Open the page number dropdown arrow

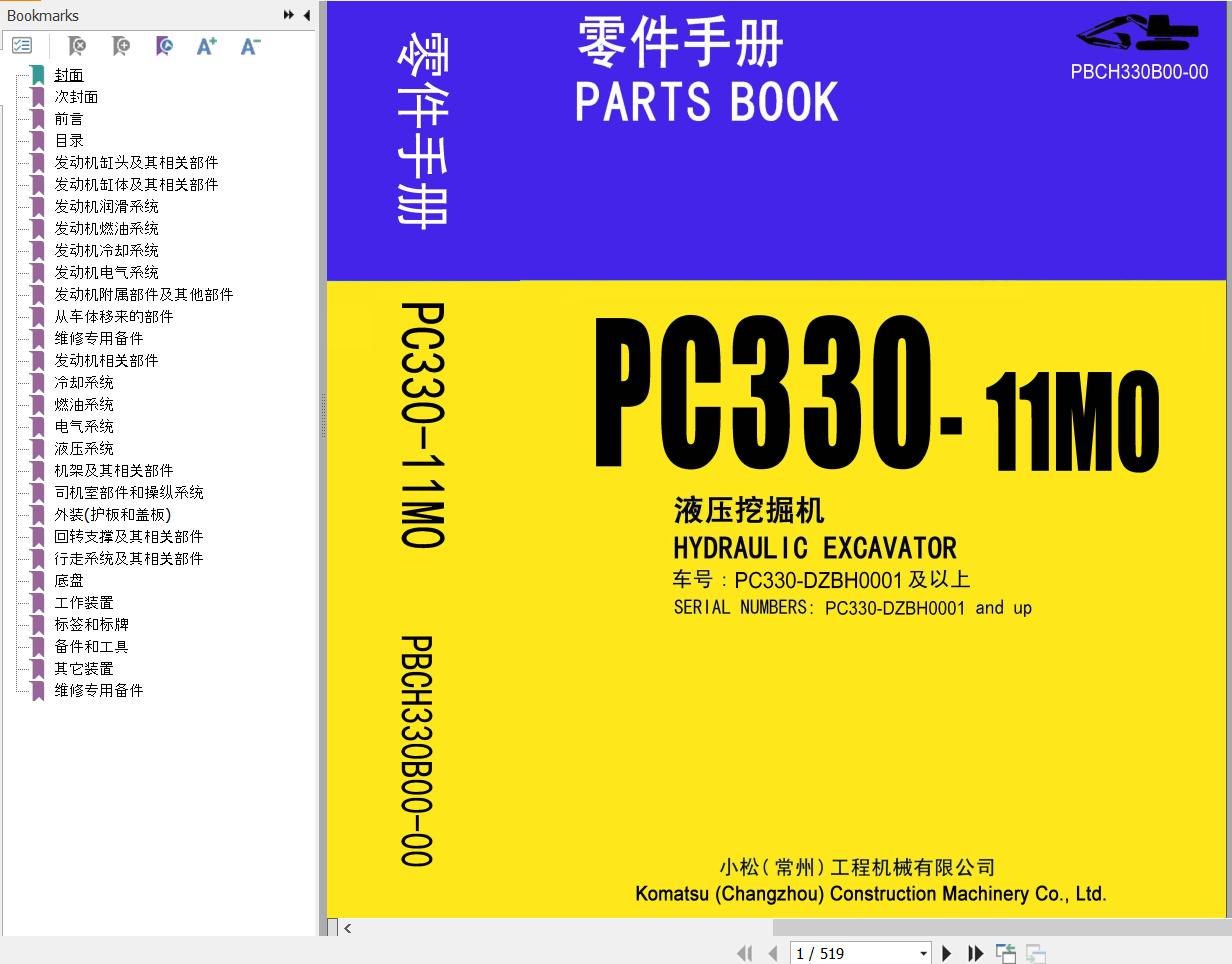coord(923,954)
